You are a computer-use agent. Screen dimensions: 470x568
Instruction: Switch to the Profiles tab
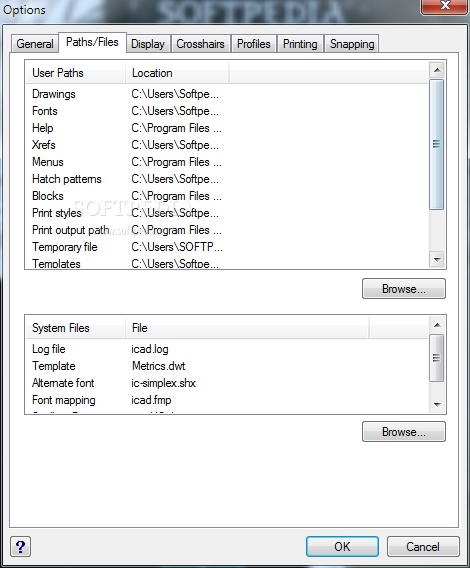point(254,44)
